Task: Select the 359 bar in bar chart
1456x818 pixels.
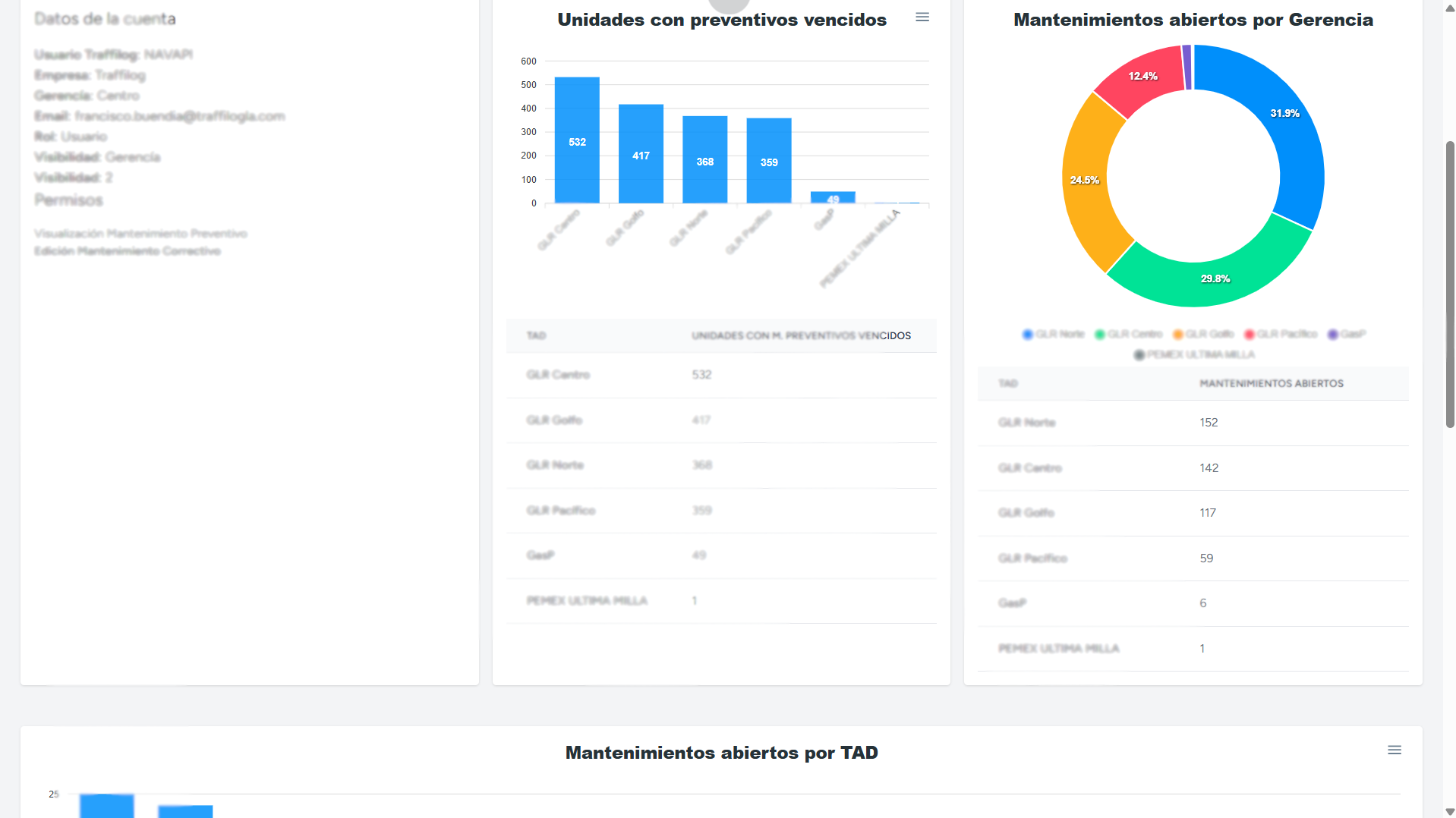Action: click(x=768, y=161)
